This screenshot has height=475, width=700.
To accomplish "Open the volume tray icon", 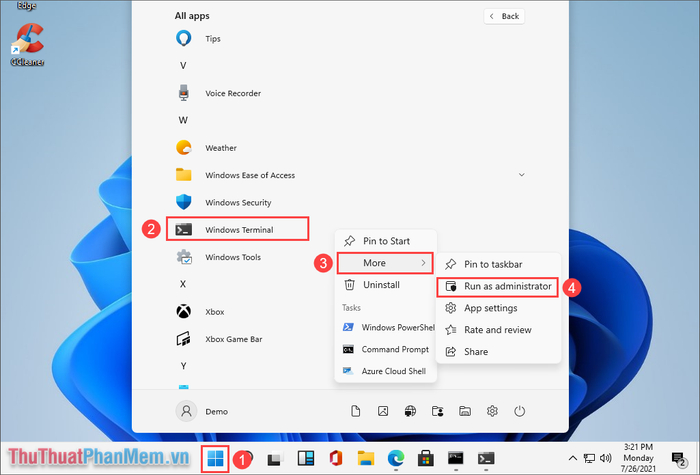I will 605,458.
